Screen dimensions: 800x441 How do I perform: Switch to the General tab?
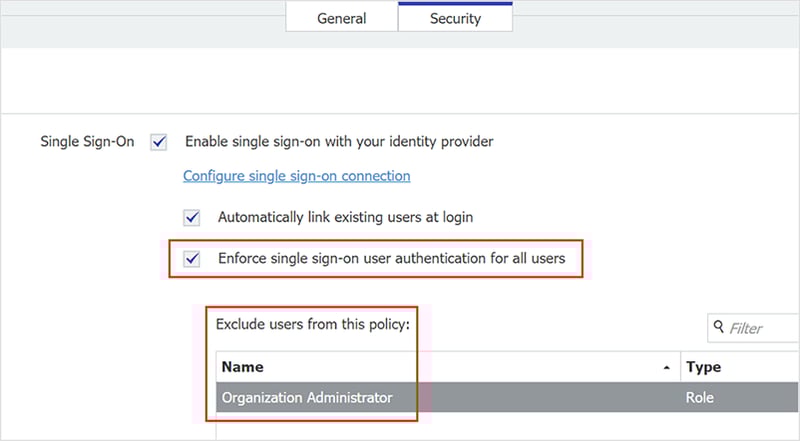tap(341, 18)
